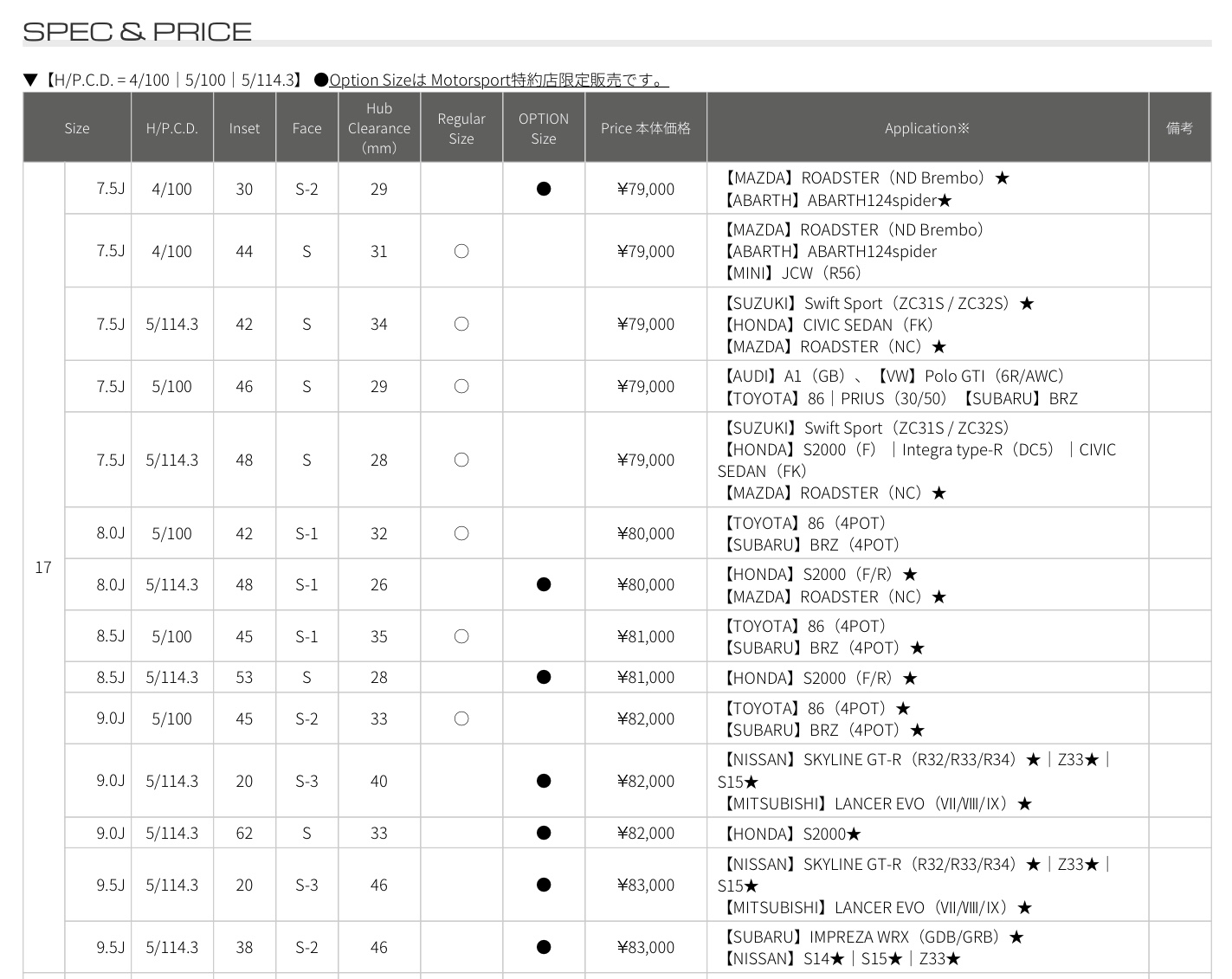
Task: Click the regular-size circle in the 8.5J inset 45 row
Action: pos(461,636)
